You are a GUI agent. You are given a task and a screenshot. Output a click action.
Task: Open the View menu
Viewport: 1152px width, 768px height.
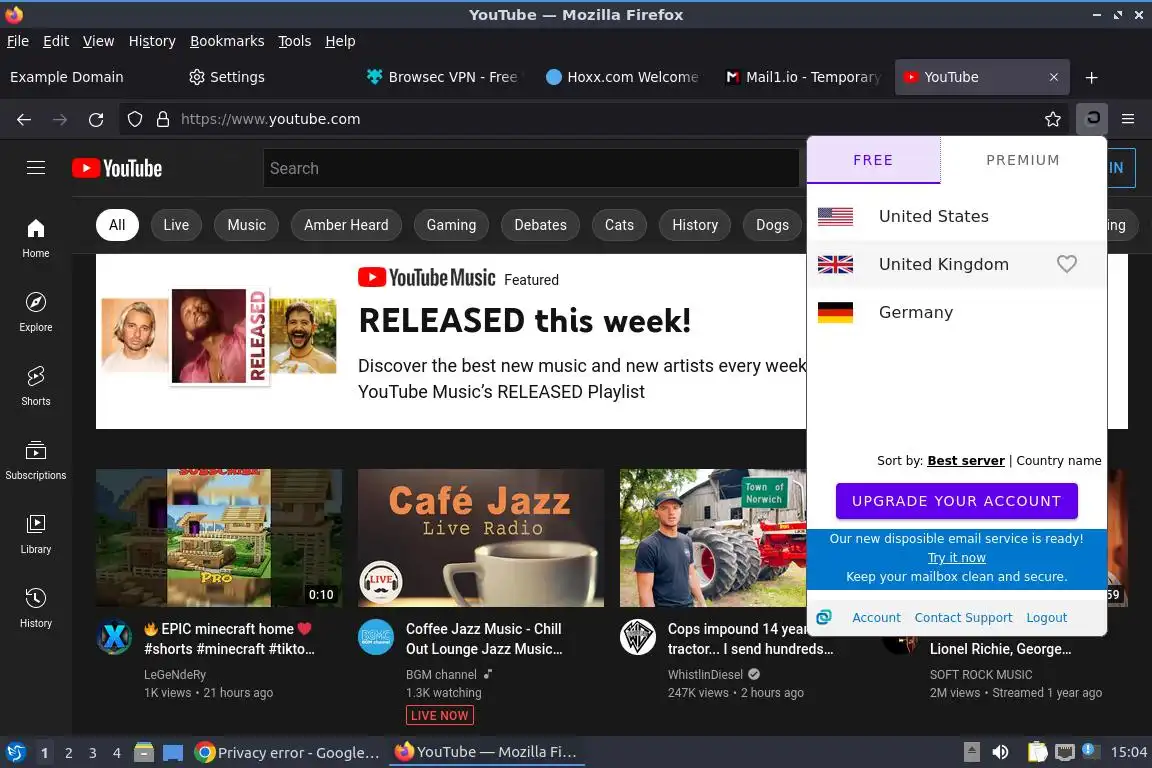[98, 41]
